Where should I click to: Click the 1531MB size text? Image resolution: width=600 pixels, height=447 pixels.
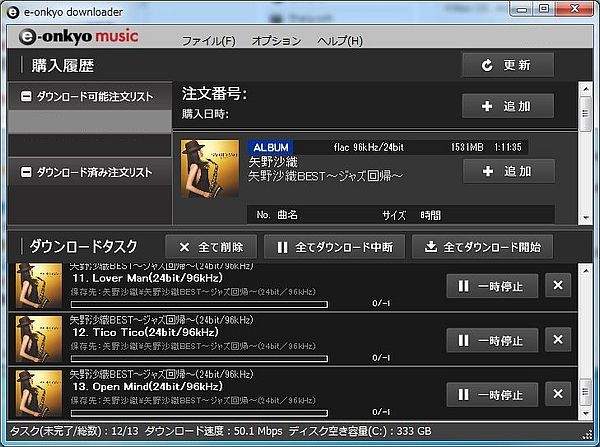(x=467, y=147)
